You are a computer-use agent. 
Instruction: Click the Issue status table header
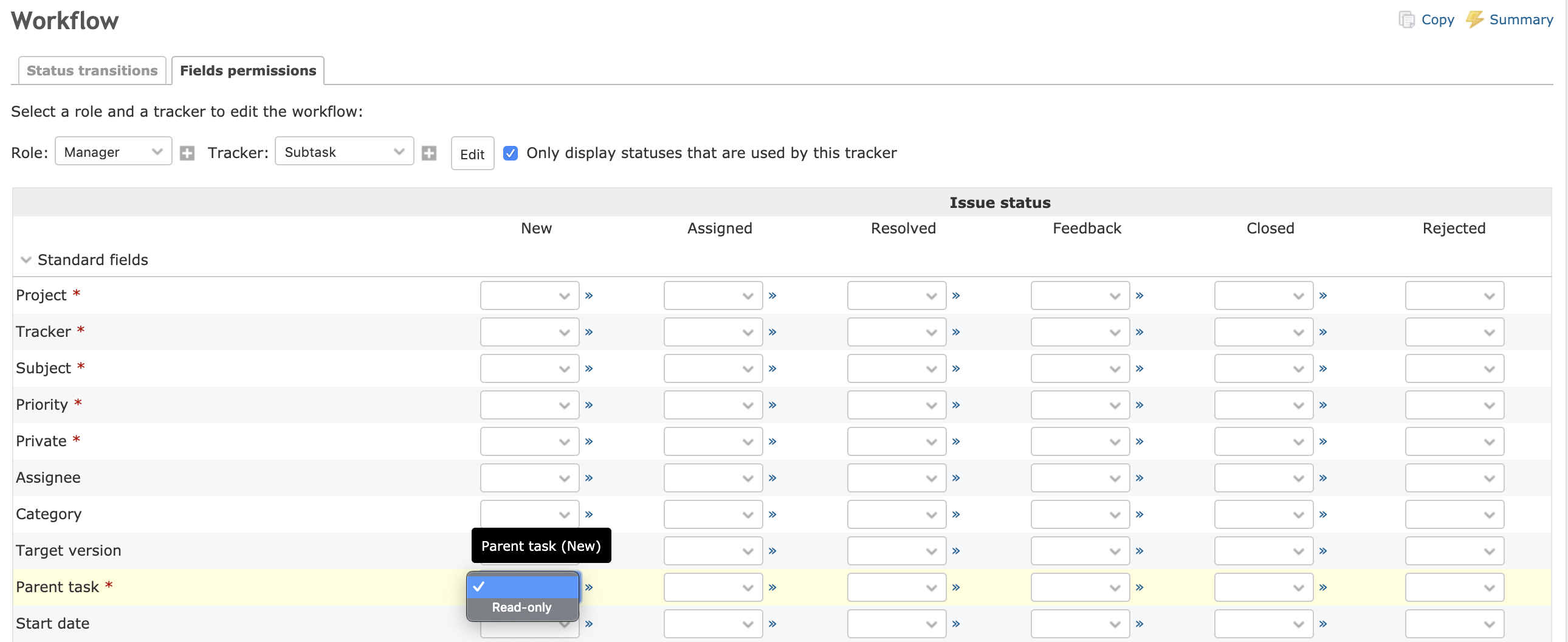(1000, 203)
